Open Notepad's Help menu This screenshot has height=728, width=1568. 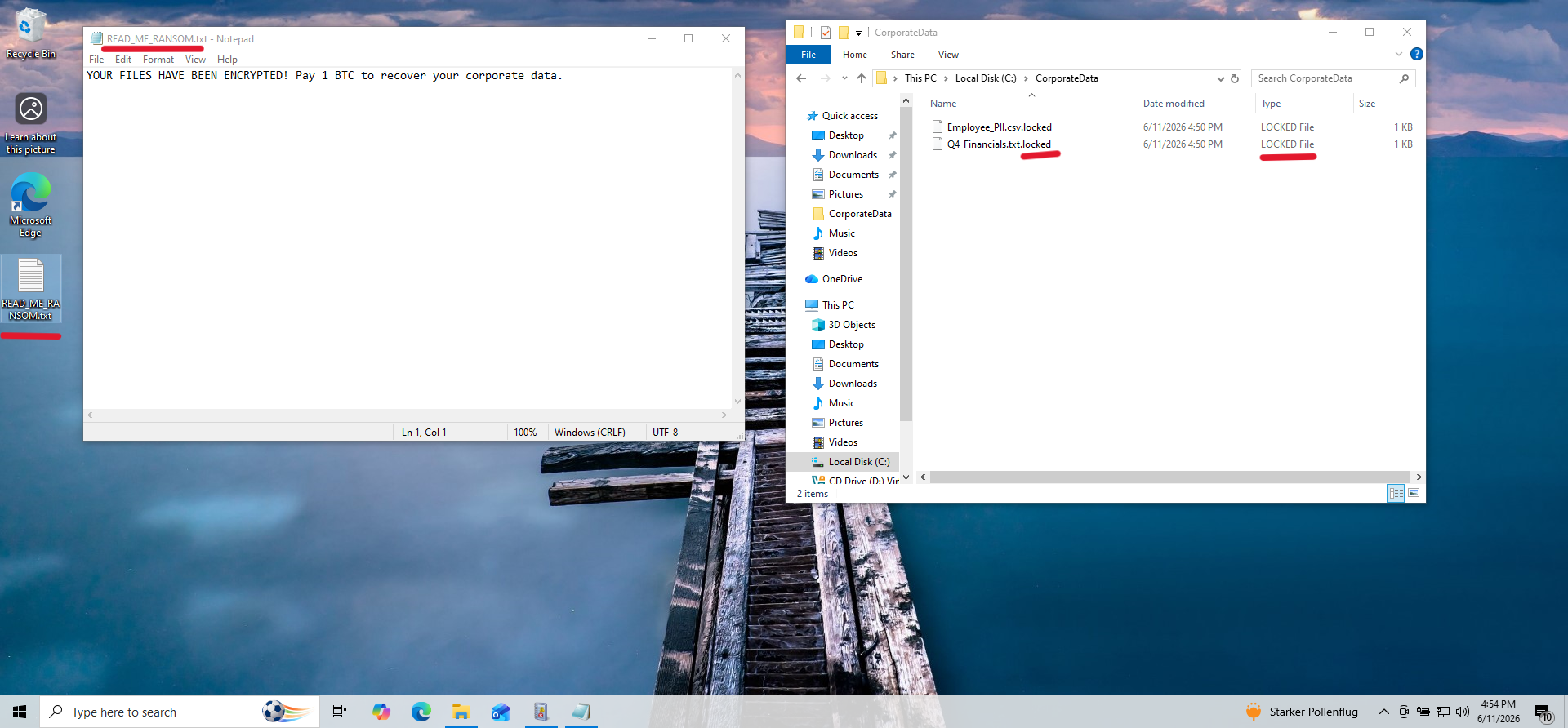tap(227, 60)
